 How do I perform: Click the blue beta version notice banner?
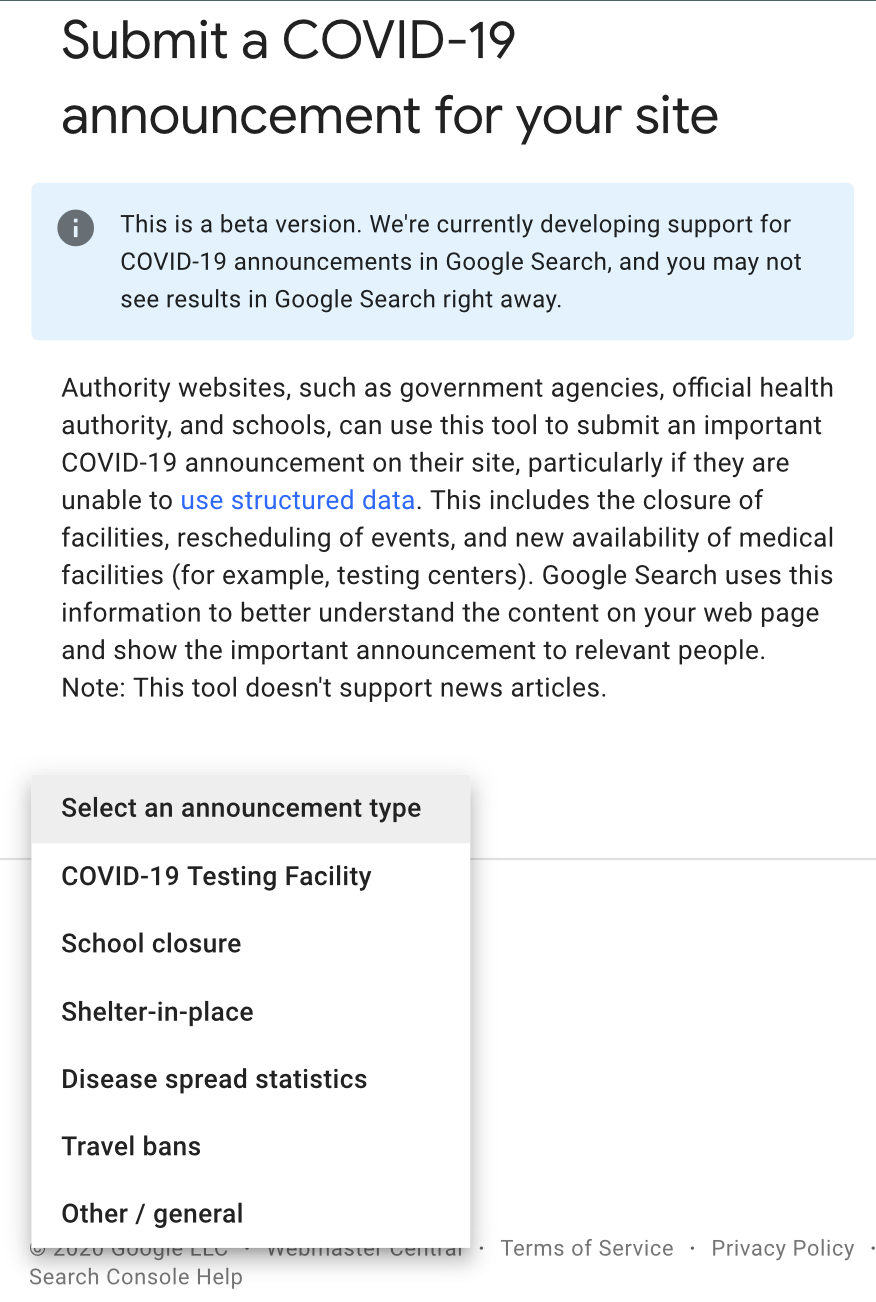click(x=443, y=261)
